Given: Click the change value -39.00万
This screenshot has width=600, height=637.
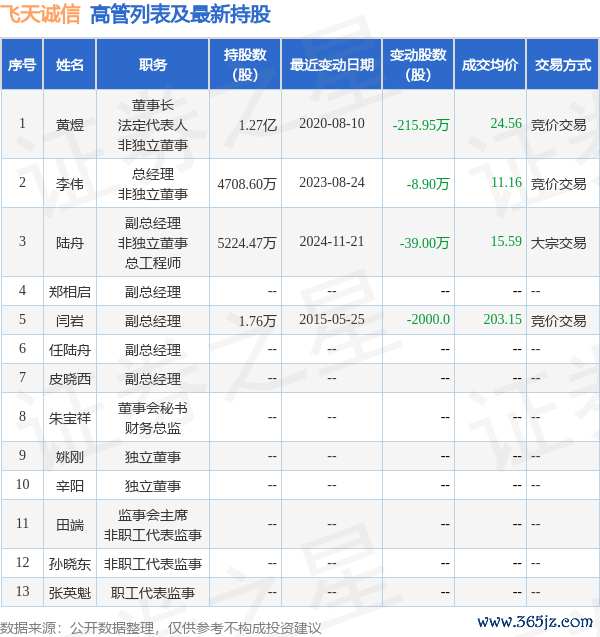Looking at the screenshot, I should [x=425, y=243].
